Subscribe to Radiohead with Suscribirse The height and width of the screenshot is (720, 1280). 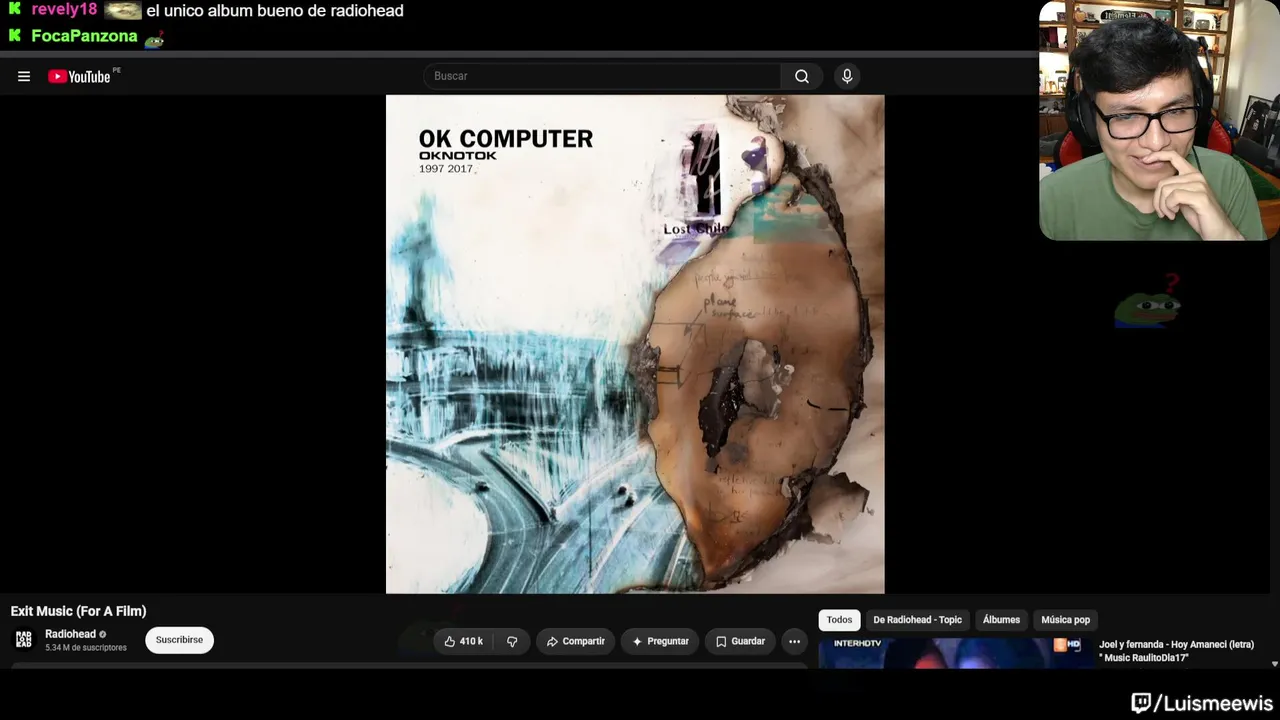tap(179, 640)
